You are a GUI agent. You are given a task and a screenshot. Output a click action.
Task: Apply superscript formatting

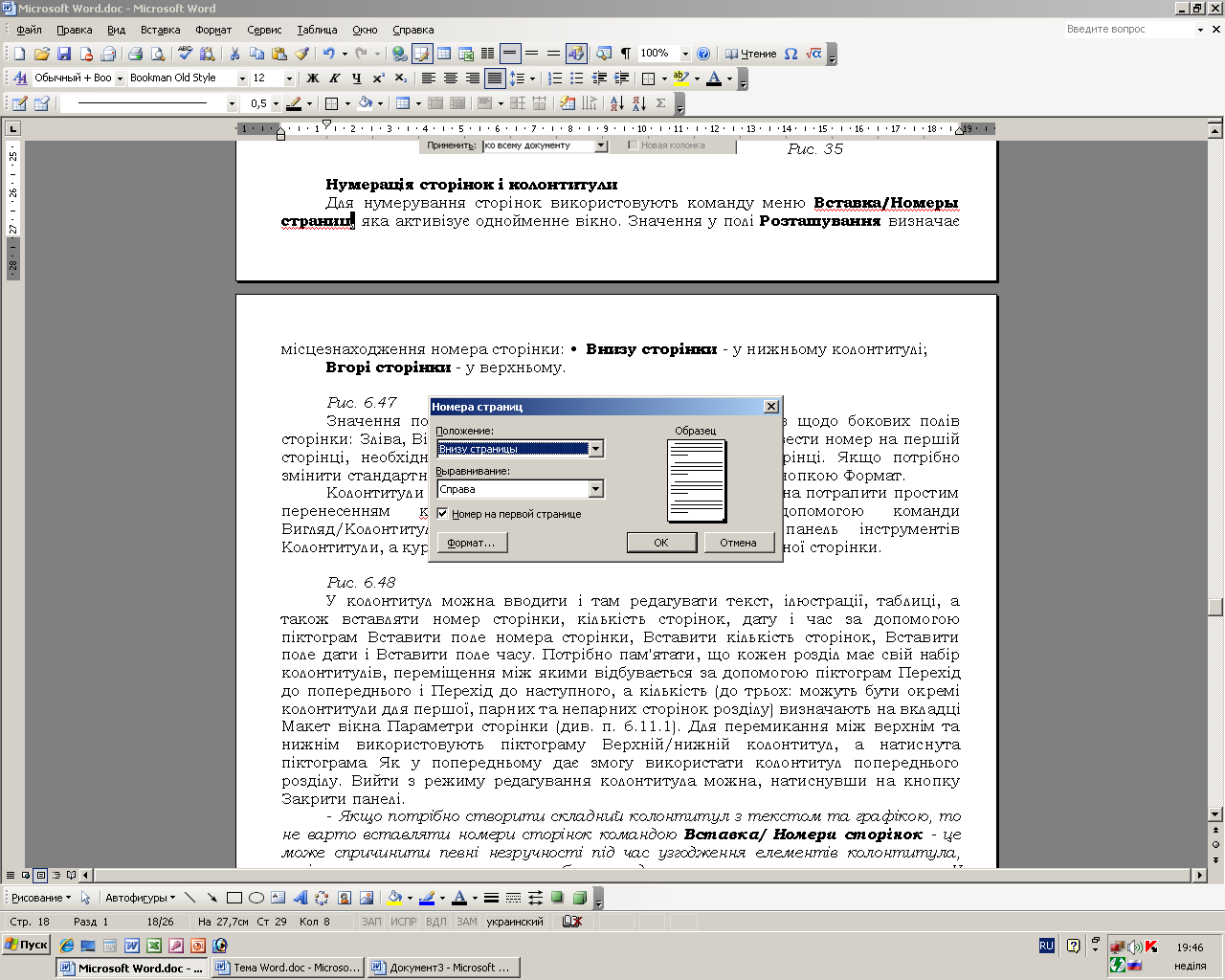(x=379, y=78)
